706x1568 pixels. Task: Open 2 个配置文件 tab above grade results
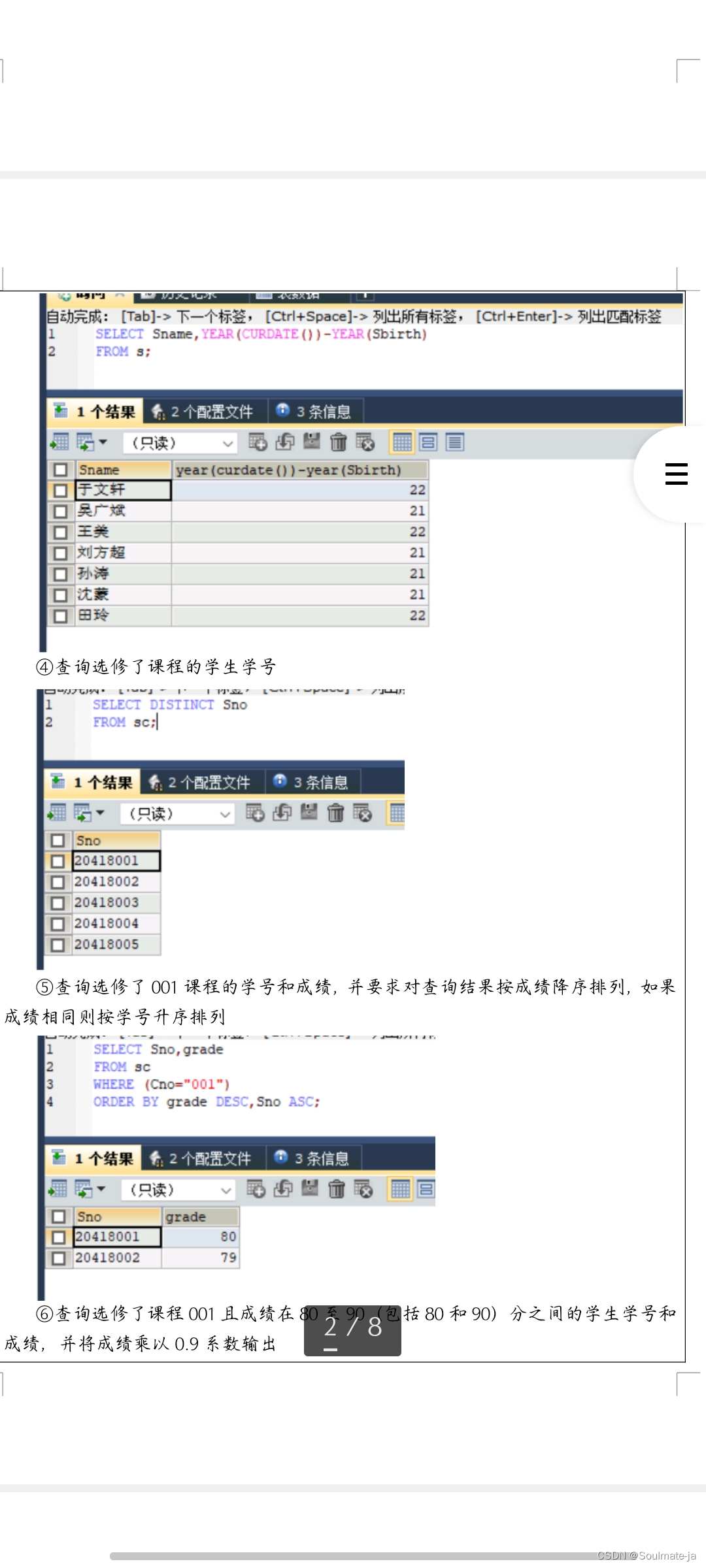(x=202, y=1158)
